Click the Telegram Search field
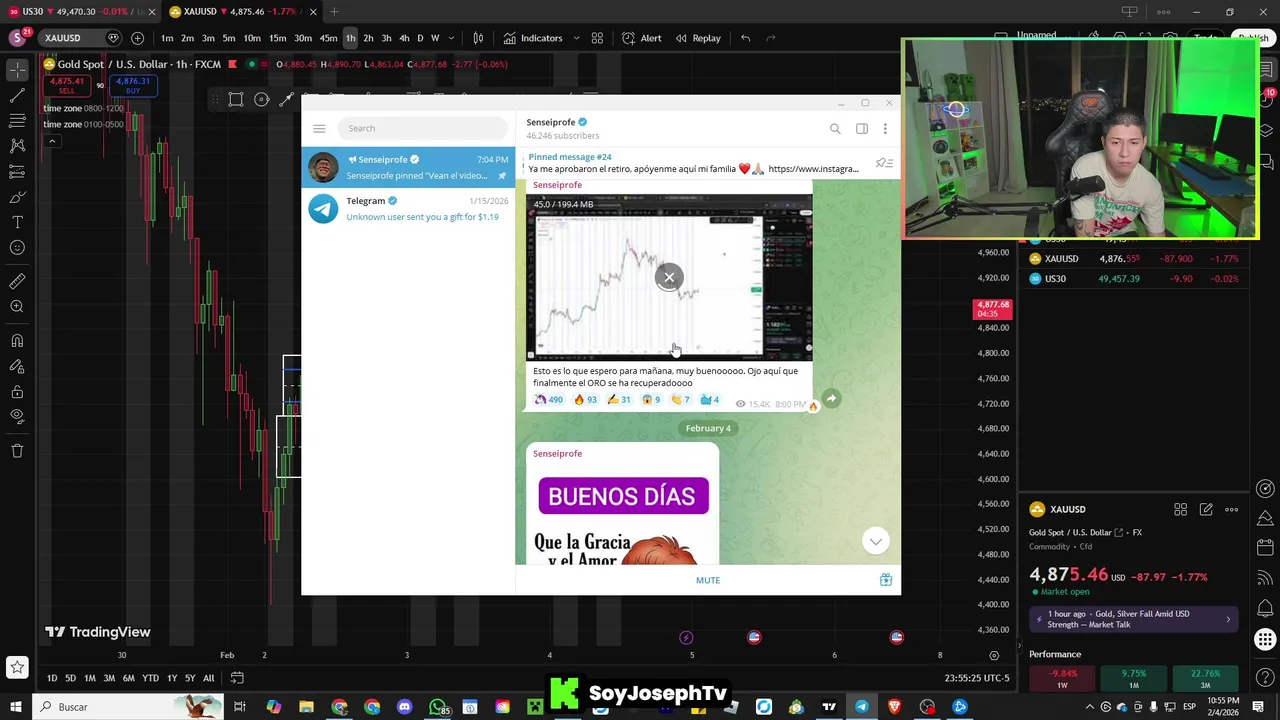This screenshot has width=1280, height=720. (x=422, y=128)
